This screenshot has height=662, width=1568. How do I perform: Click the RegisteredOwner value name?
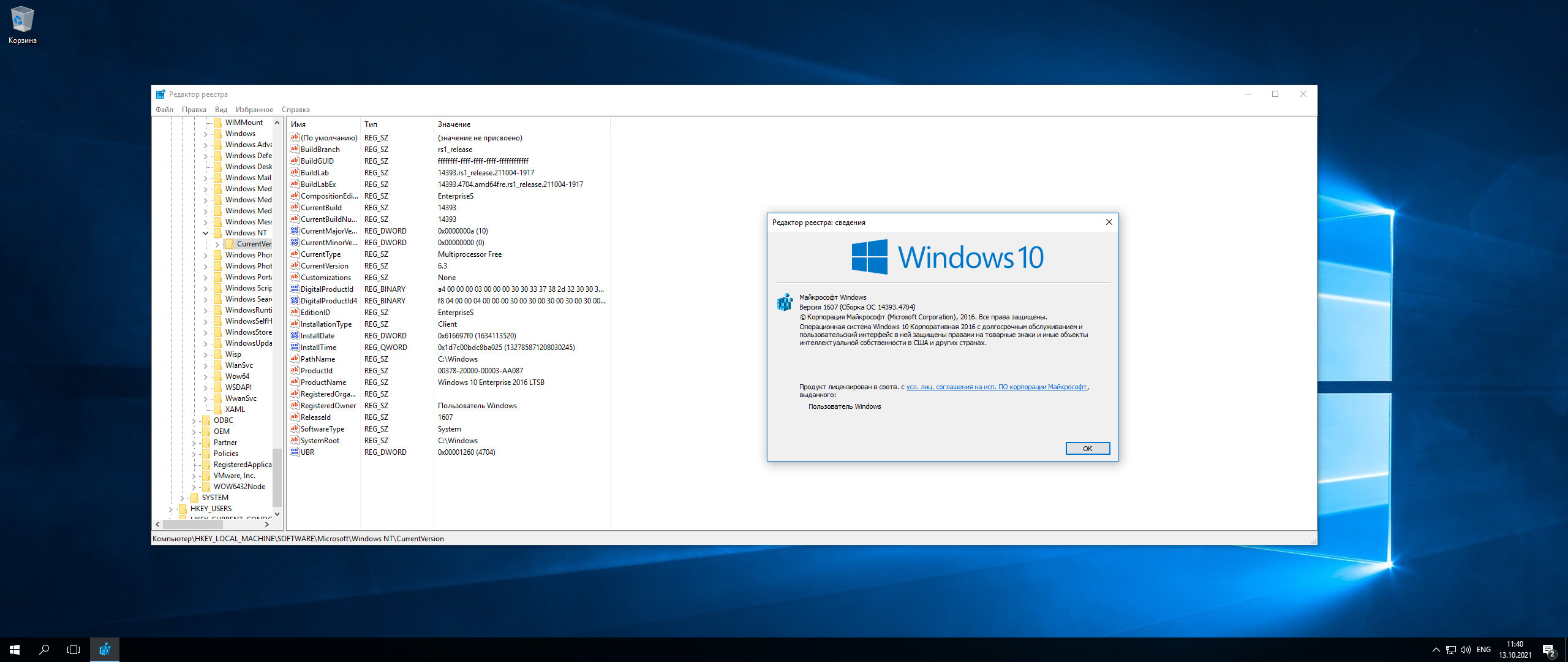(328, 406)
